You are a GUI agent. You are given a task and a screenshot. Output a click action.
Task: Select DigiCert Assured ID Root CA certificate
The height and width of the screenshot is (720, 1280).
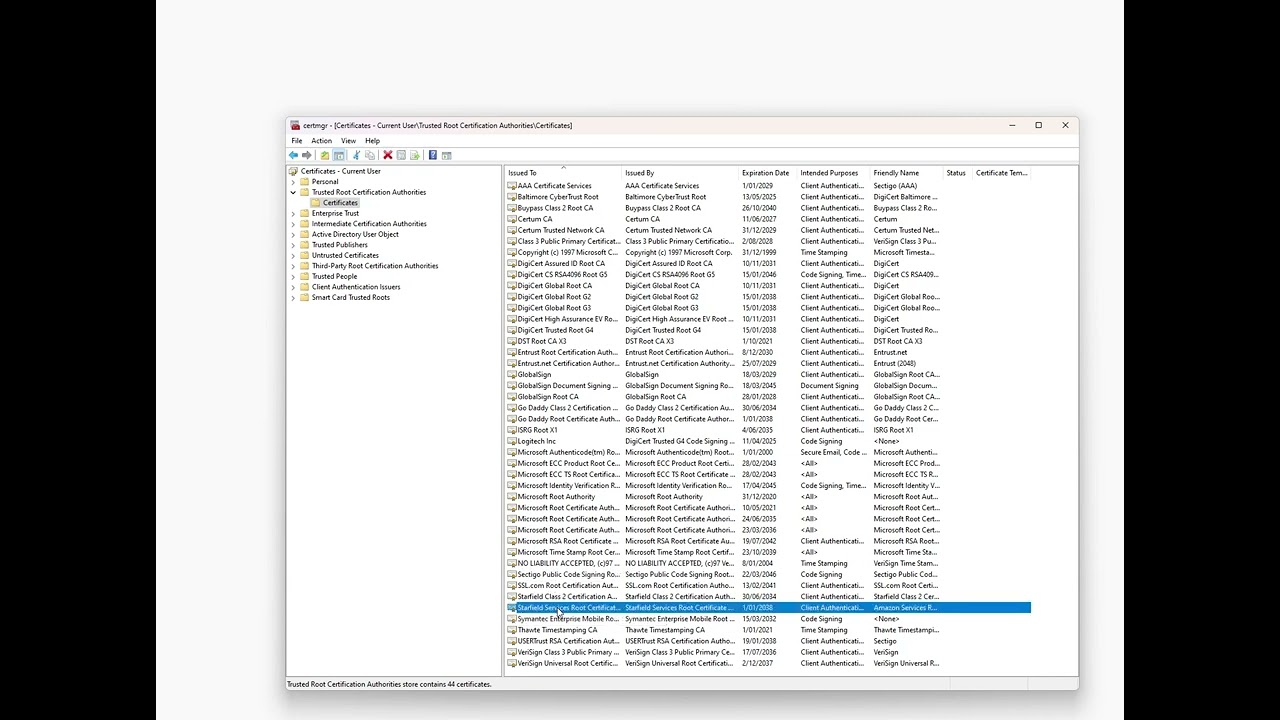click(768, 264)
